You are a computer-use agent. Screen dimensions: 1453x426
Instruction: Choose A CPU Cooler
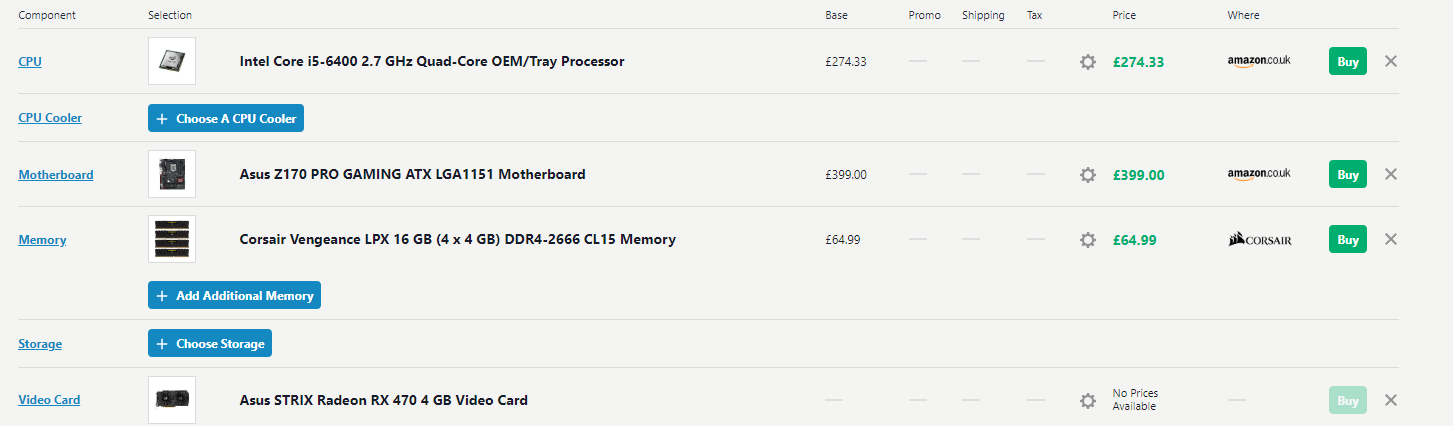pyautogui.click(x=226, y=118)
